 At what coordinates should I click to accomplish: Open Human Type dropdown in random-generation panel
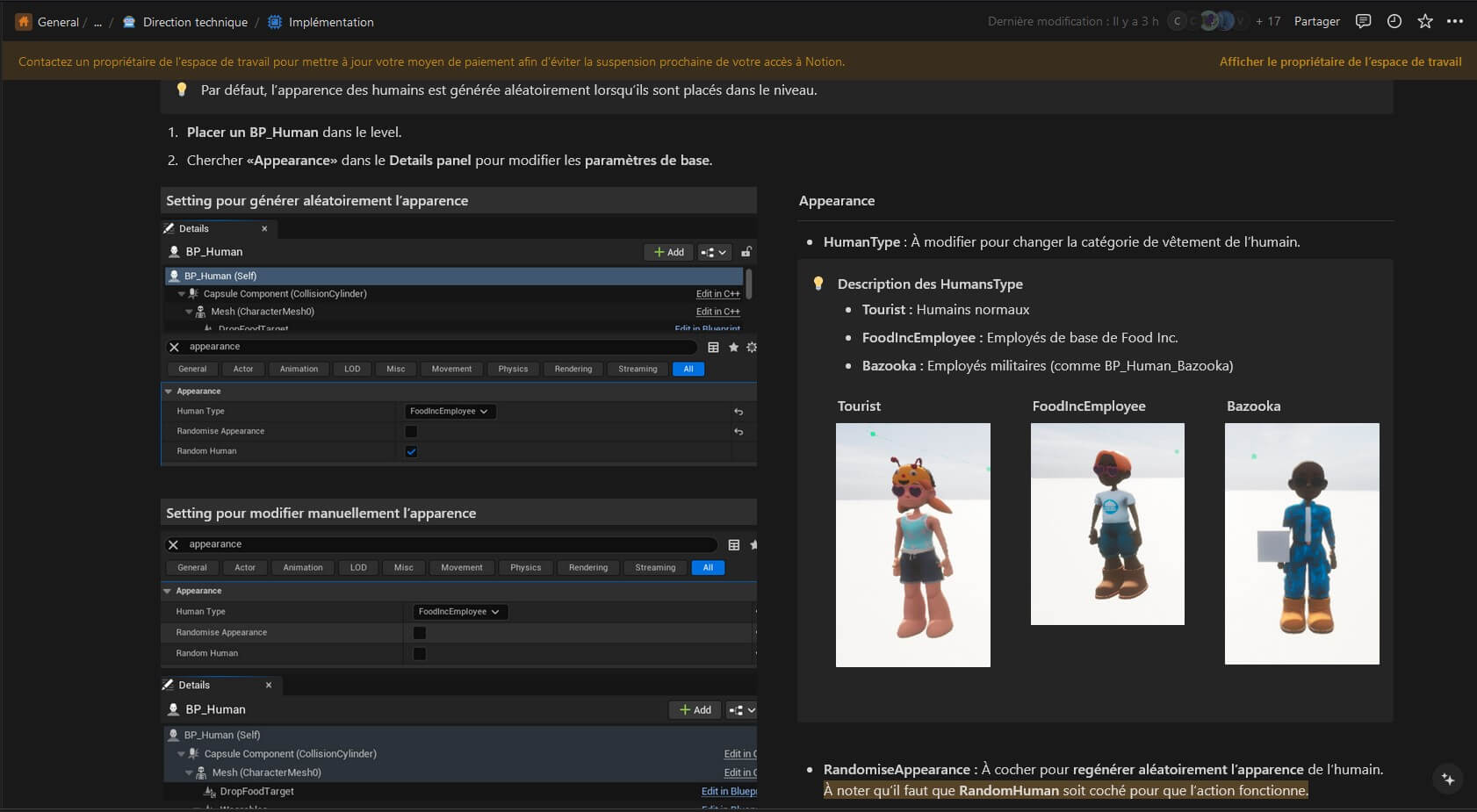pos(450,411)
